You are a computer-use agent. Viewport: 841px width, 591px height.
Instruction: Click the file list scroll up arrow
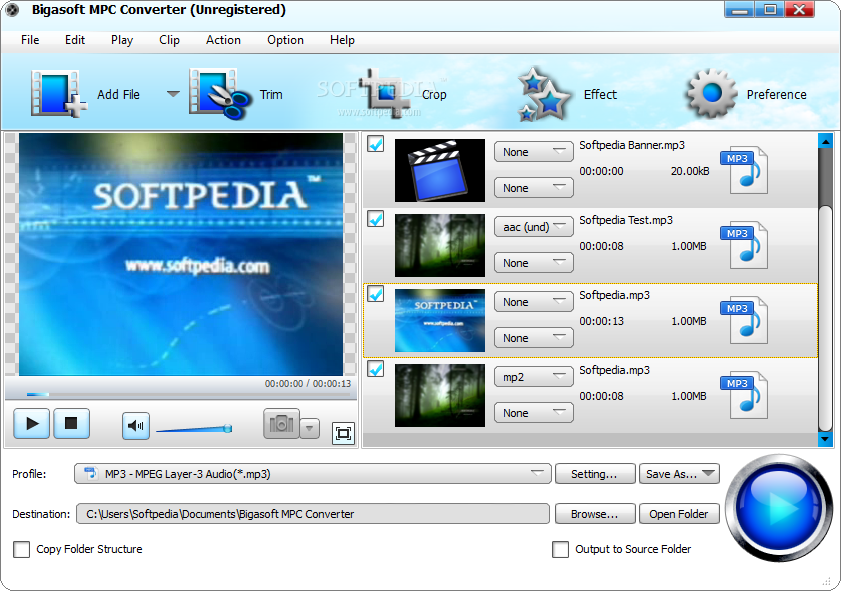(x=825, y=141)
